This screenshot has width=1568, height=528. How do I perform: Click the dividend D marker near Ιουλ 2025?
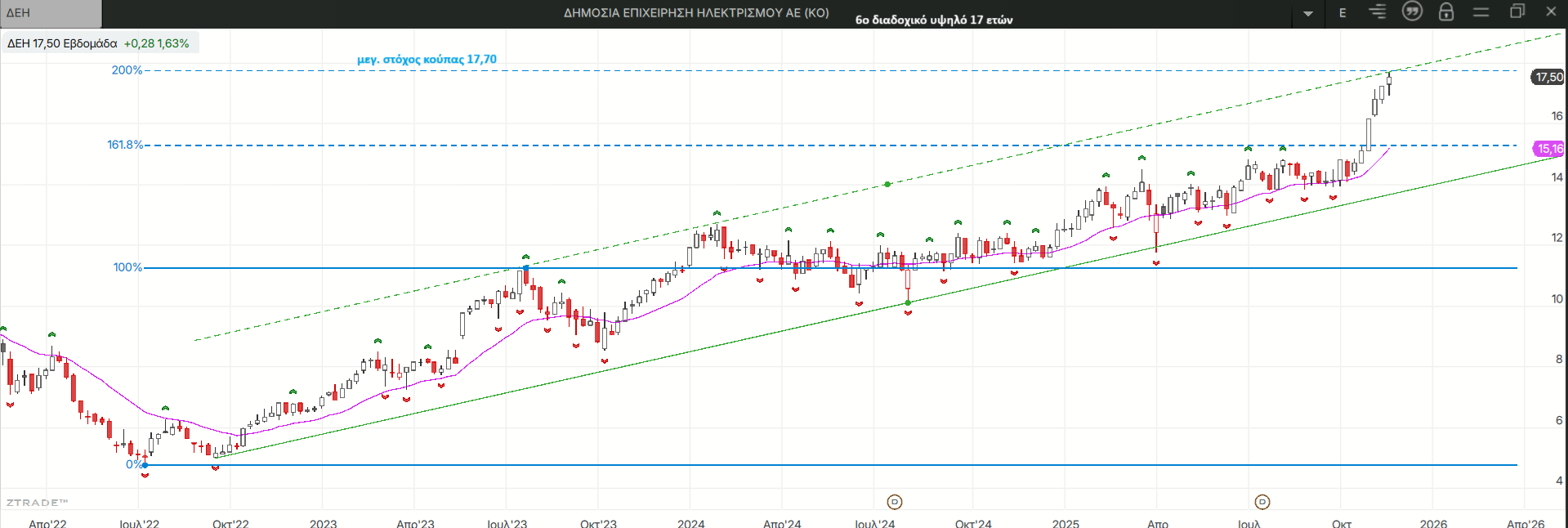(1262, 502)
